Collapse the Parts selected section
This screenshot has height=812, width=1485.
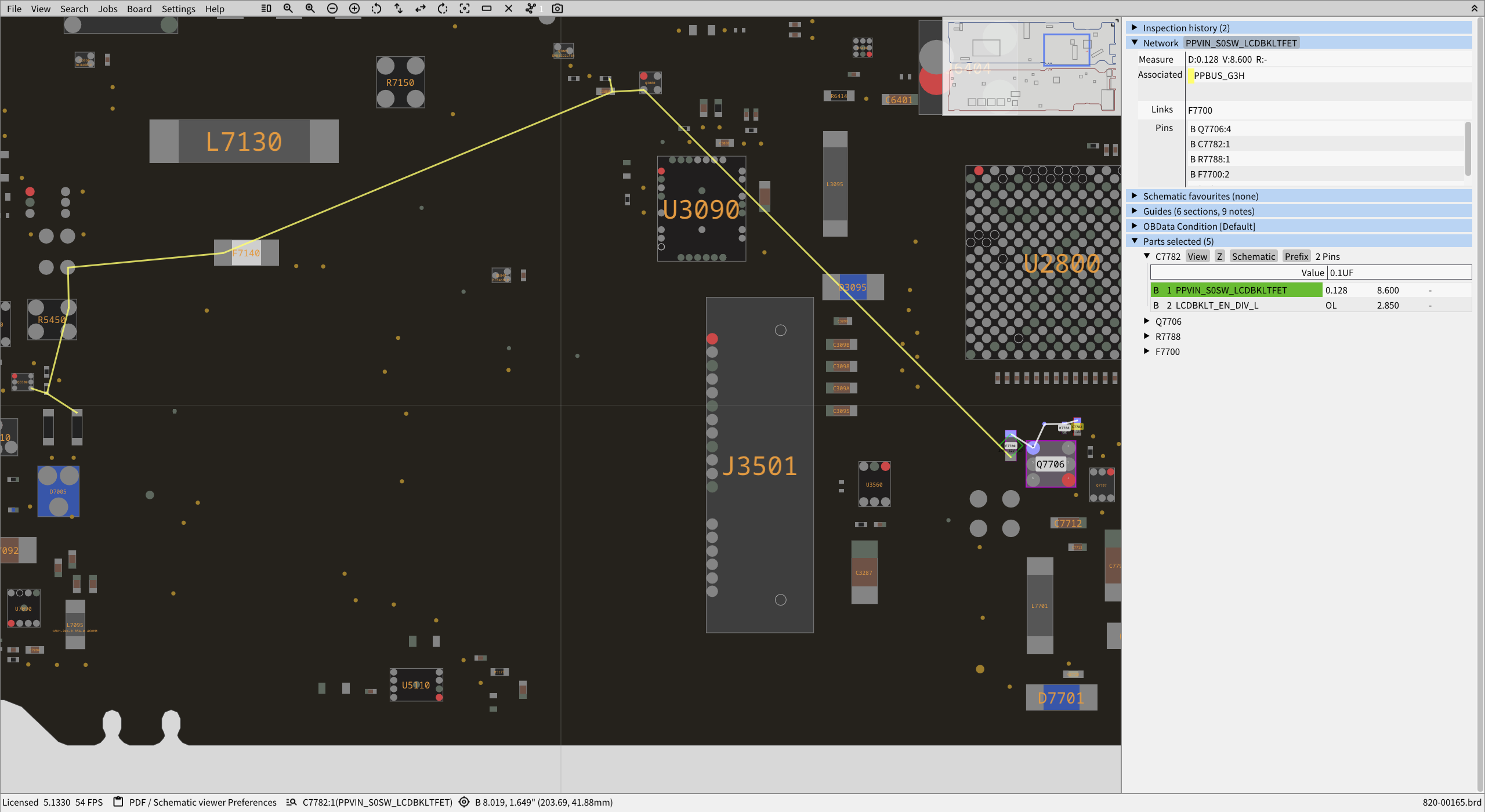[x=1135, y=241]
